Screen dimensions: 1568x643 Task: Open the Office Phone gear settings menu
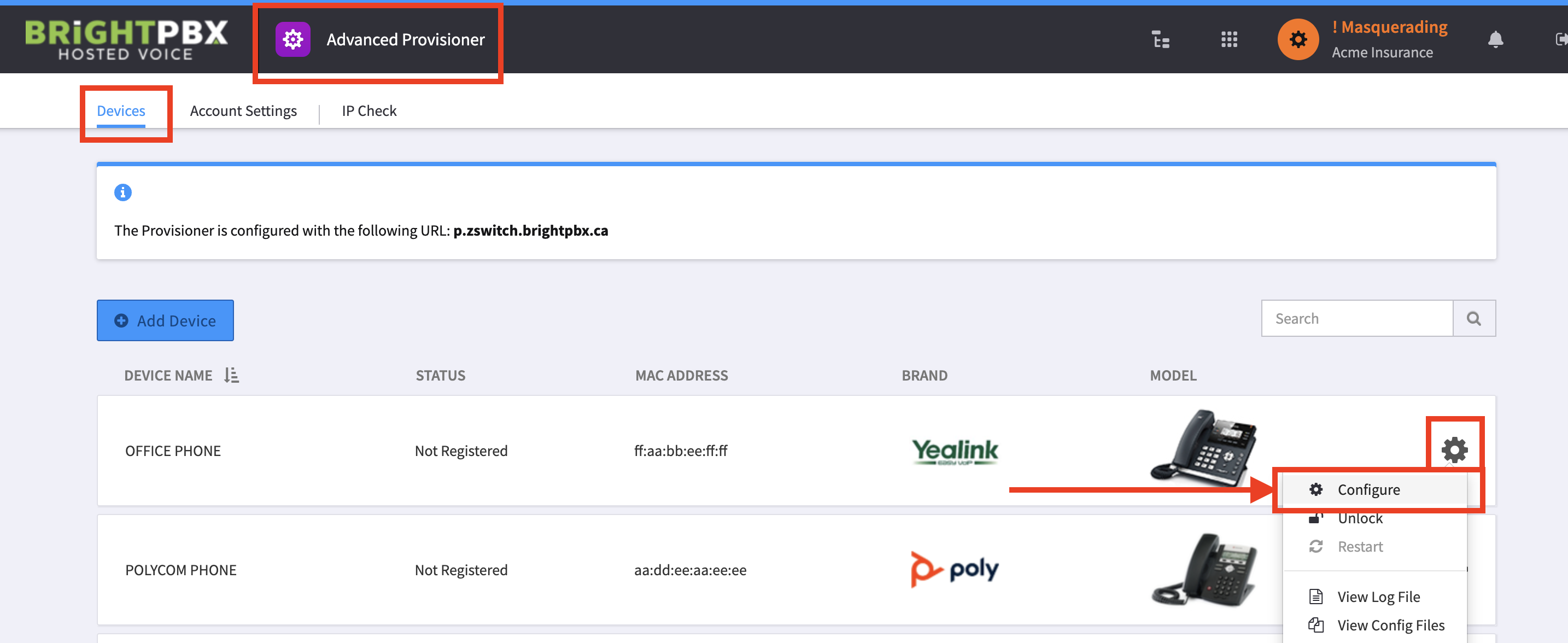coord(1454,449)
